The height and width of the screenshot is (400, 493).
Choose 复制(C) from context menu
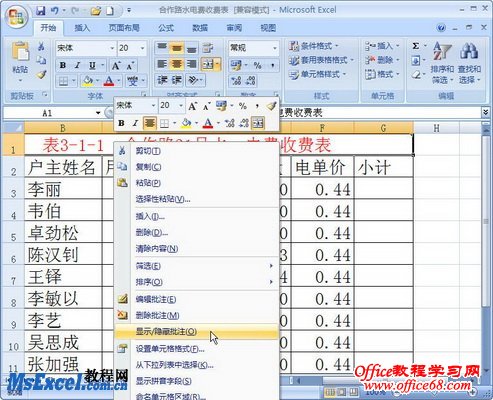tap(197, 167)
